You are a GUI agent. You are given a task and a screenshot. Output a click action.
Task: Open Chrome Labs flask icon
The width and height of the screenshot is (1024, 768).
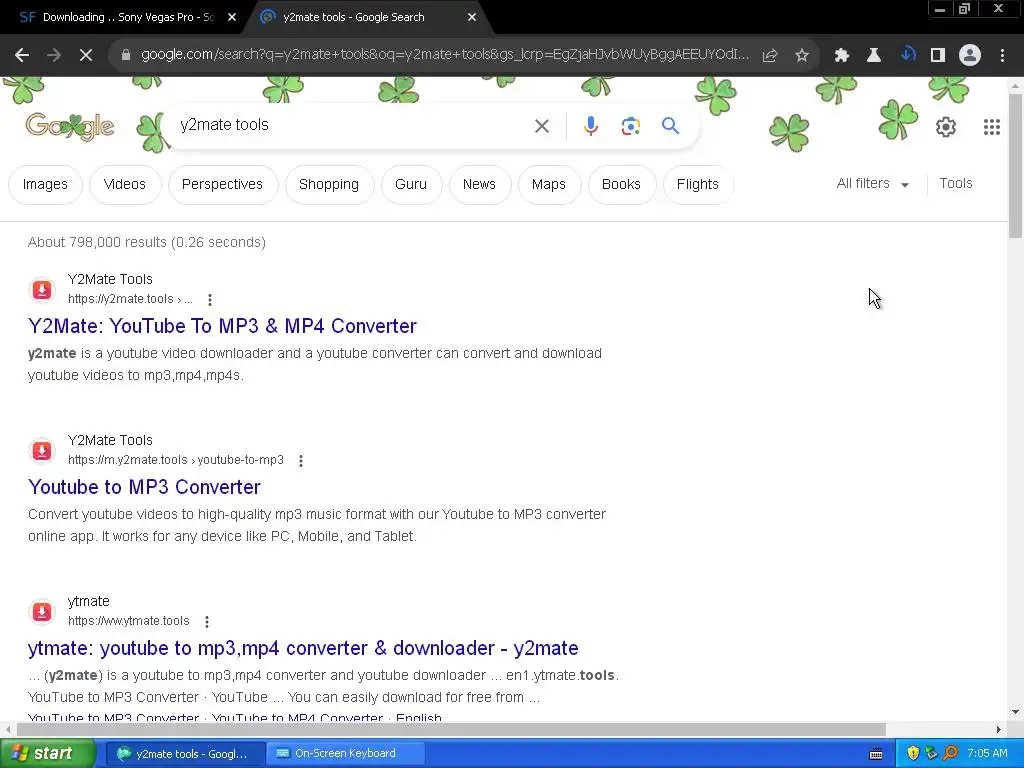click(874, 56)
